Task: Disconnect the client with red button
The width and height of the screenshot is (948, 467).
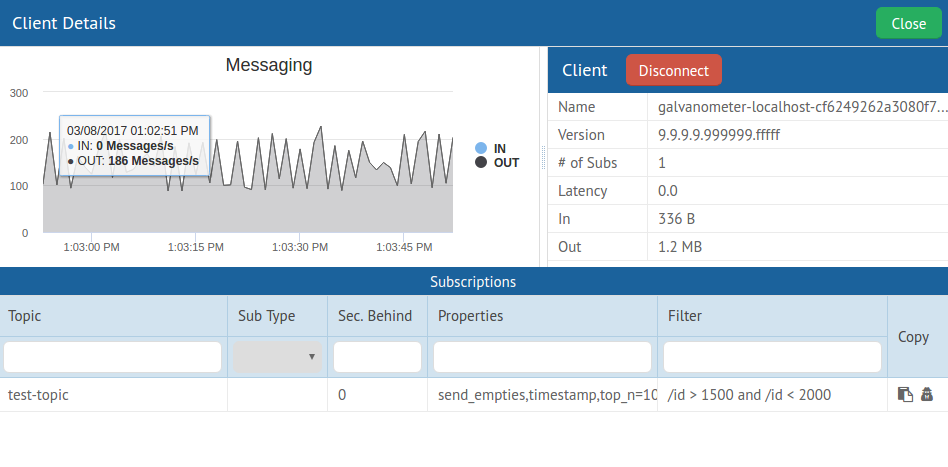Action: click(673, 70)
